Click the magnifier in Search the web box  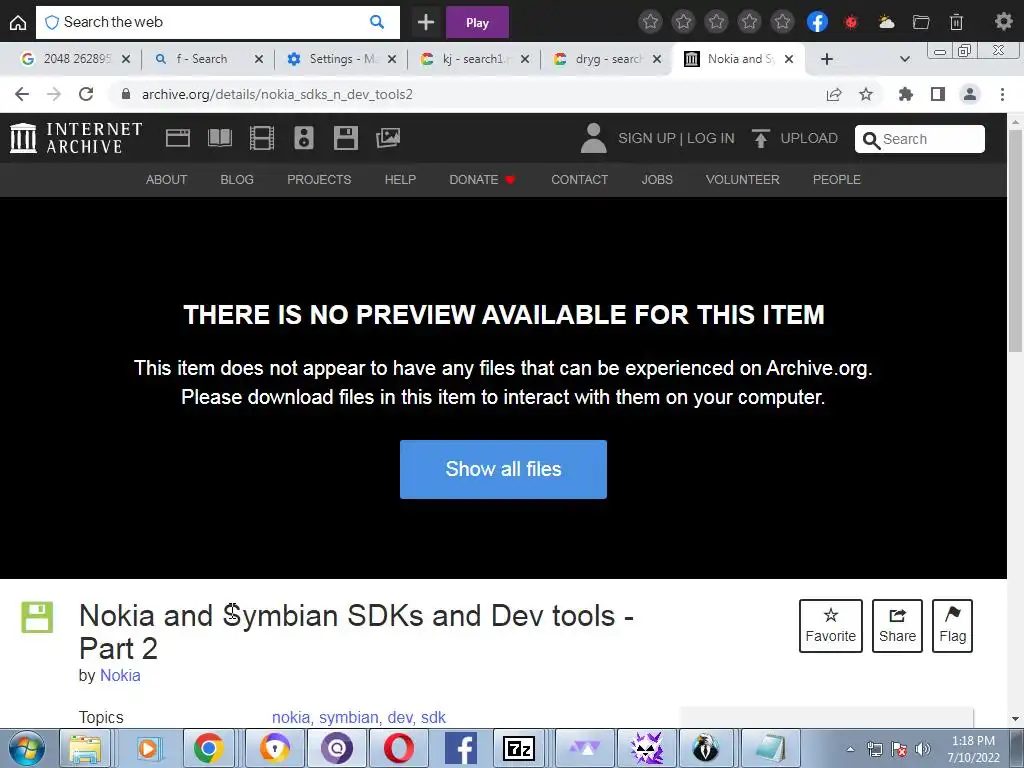pyautogui.click(x=377, y=22)
